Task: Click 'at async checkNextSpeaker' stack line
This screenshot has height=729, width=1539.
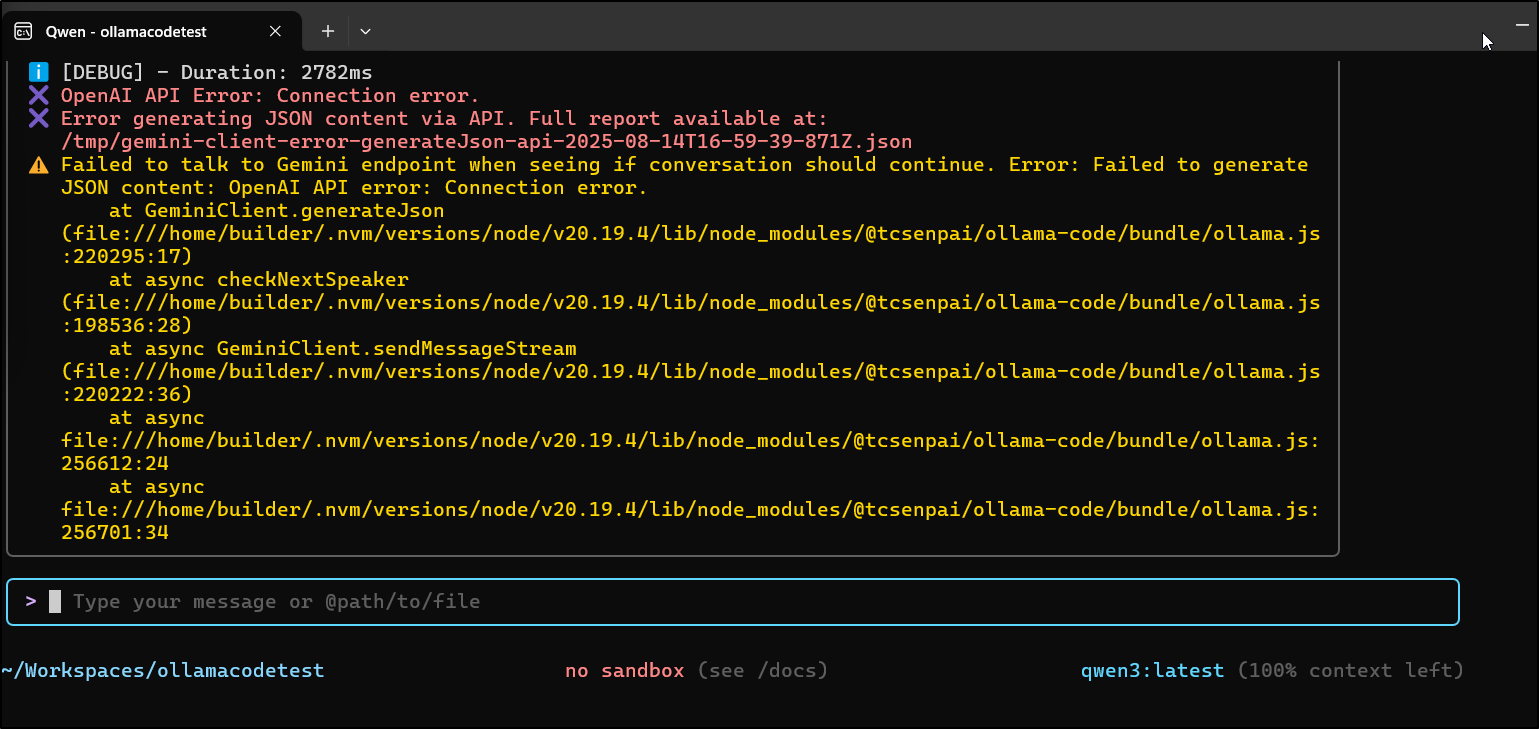Action: click(259, 279)
